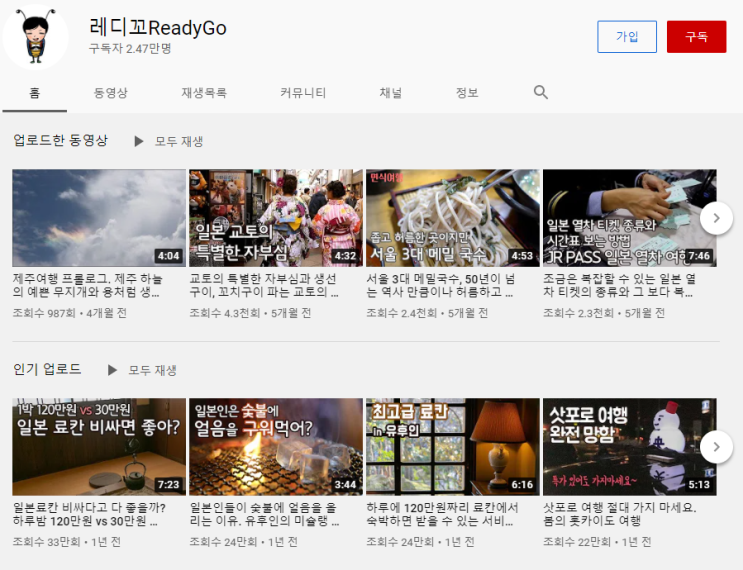Click the play icon beside 인기 업로드
The width and height of the screenshot is (743, 570).
[112, 370]
